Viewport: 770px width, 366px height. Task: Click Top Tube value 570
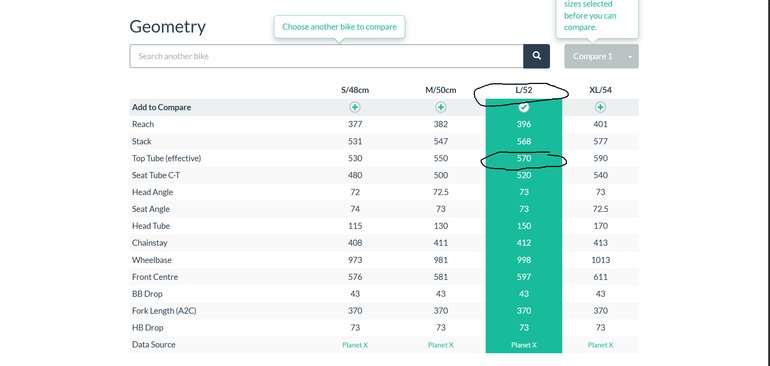click(524, 159)
